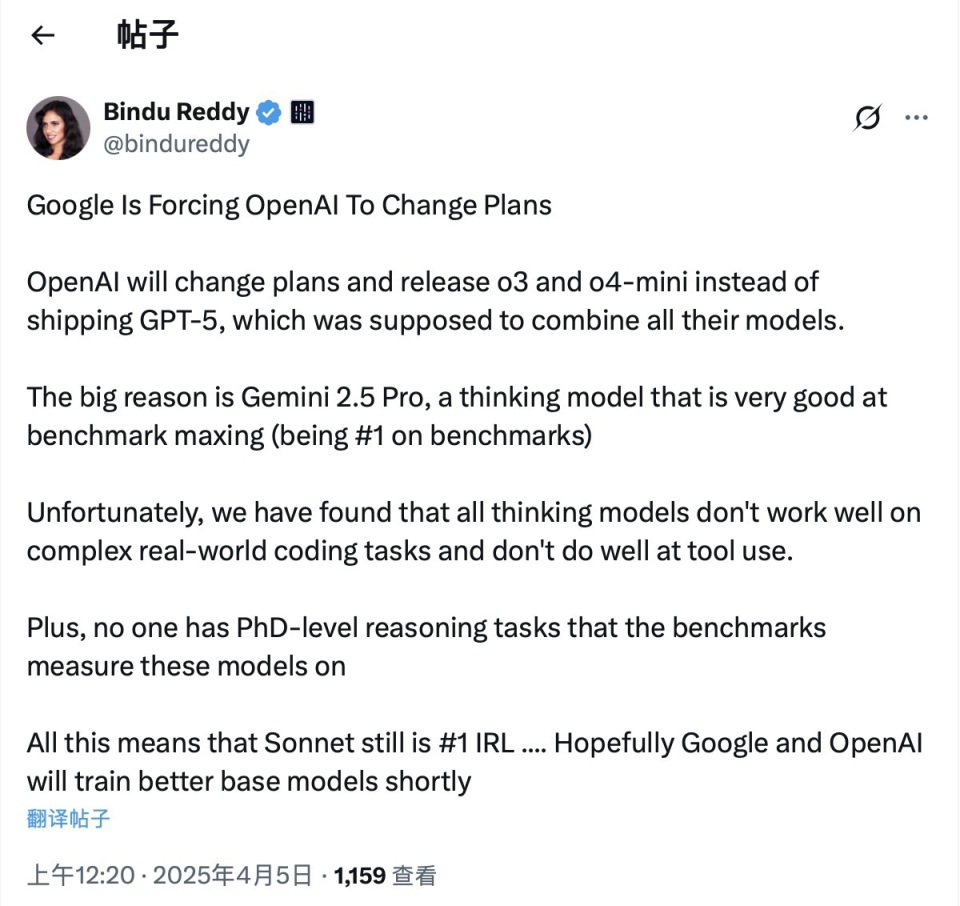Screen dimensions: 960x906
Task: Click the Google Is Forcing OpenAI headline
Action: click(289, 205)
